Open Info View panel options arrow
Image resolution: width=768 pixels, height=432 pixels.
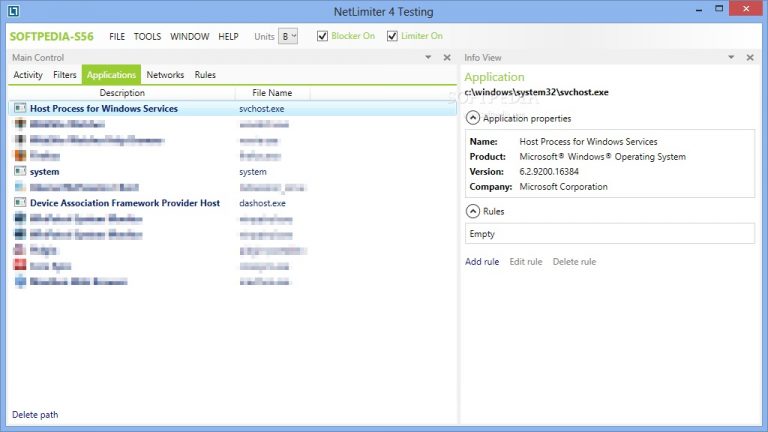point(738,57)
